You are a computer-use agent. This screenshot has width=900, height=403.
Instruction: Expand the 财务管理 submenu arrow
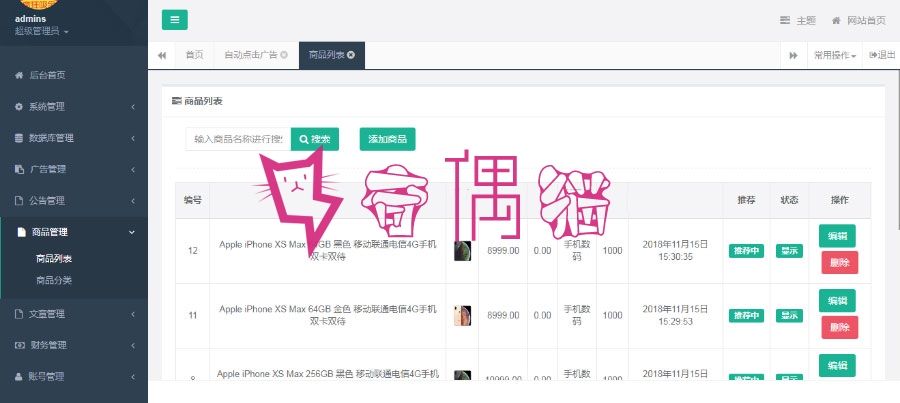coord(133,345)
